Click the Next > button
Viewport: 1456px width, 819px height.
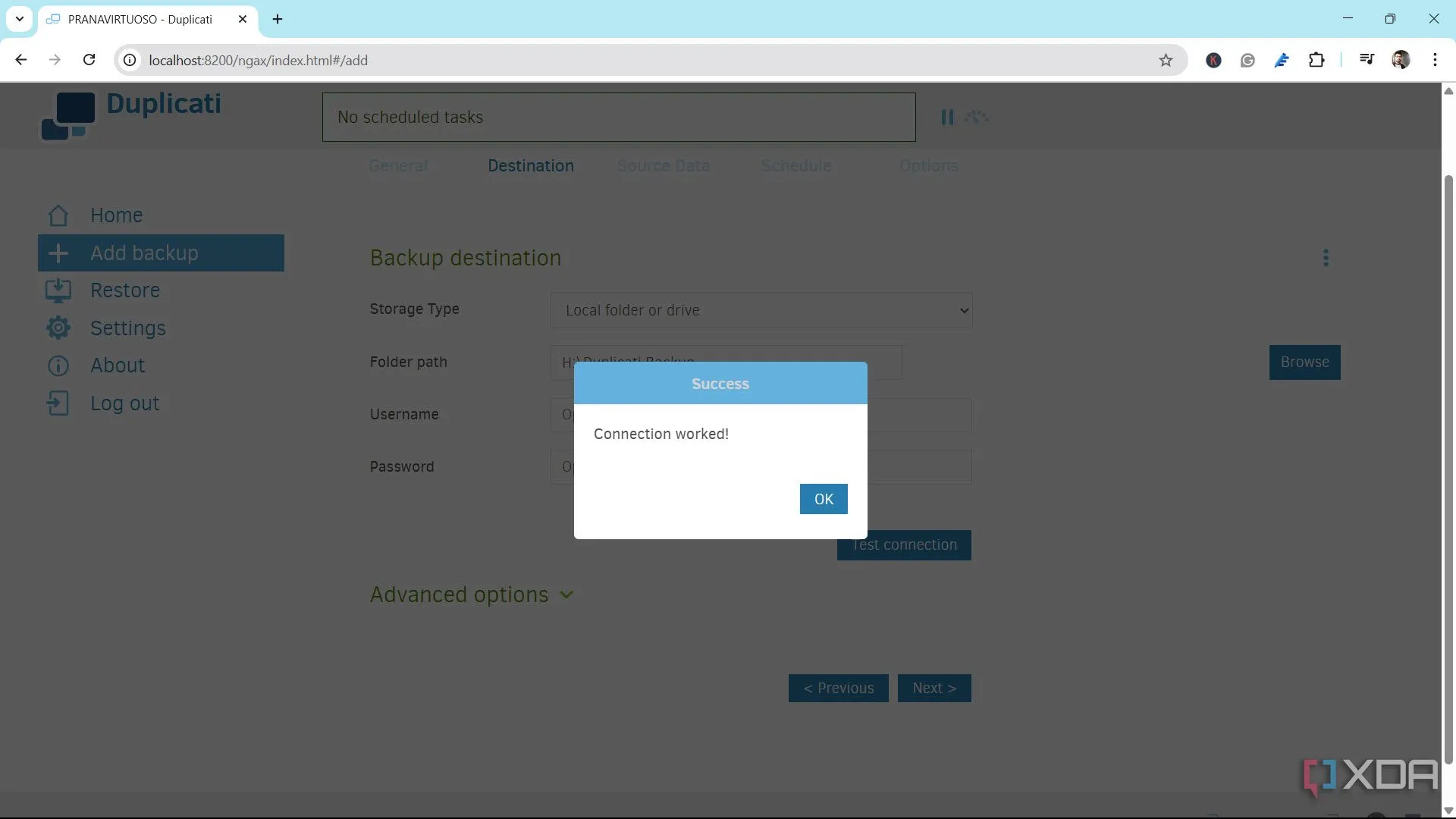(x=934, y=689)
